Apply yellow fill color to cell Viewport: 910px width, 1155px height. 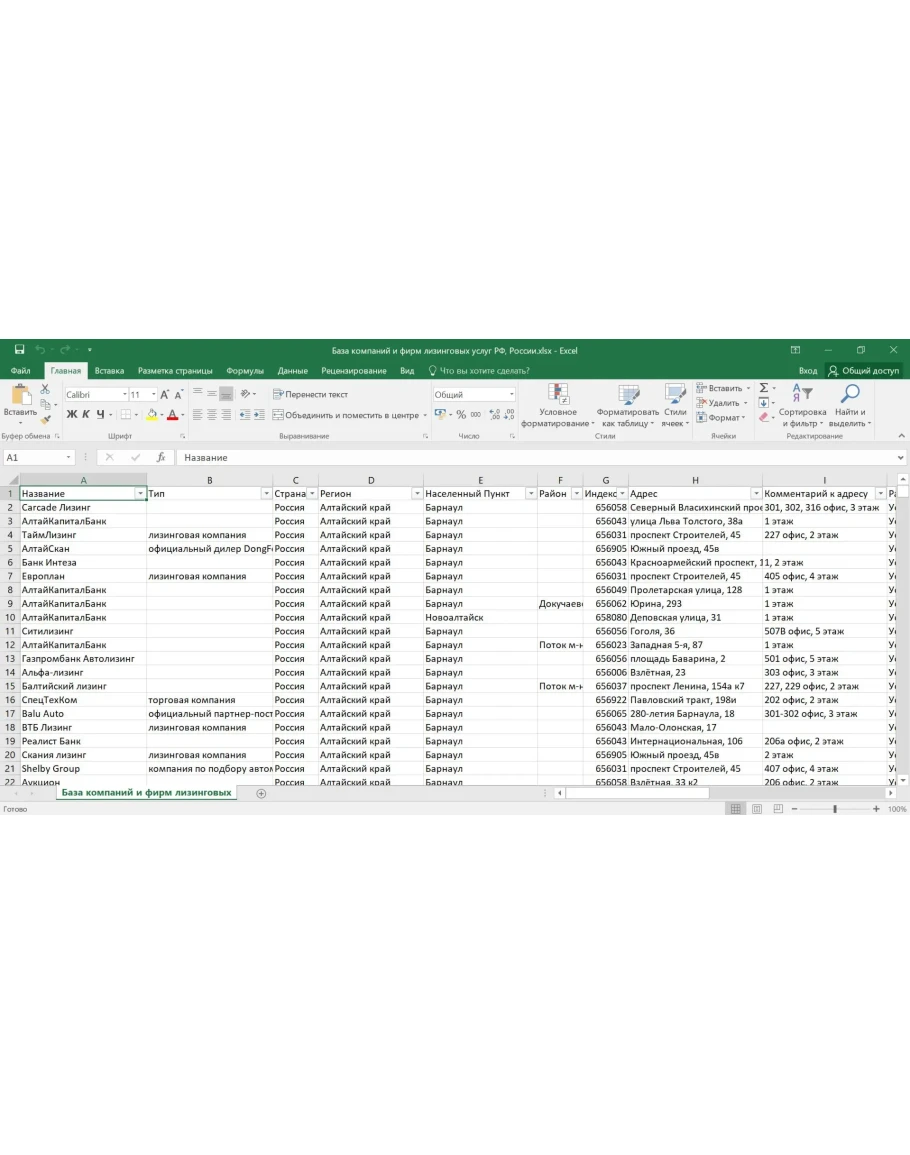pyautogui.click(x=152, y=415)
